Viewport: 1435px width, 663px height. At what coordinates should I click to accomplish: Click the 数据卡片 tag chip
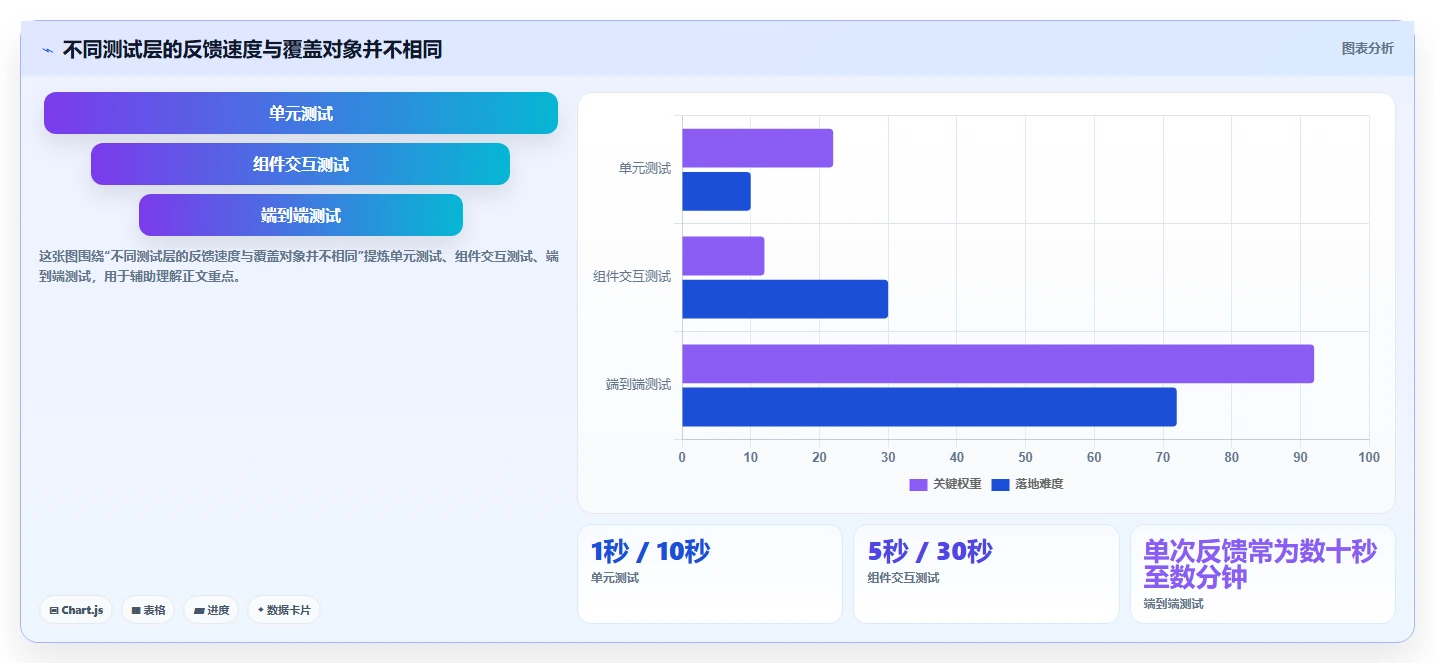click(x=284, y=610)
